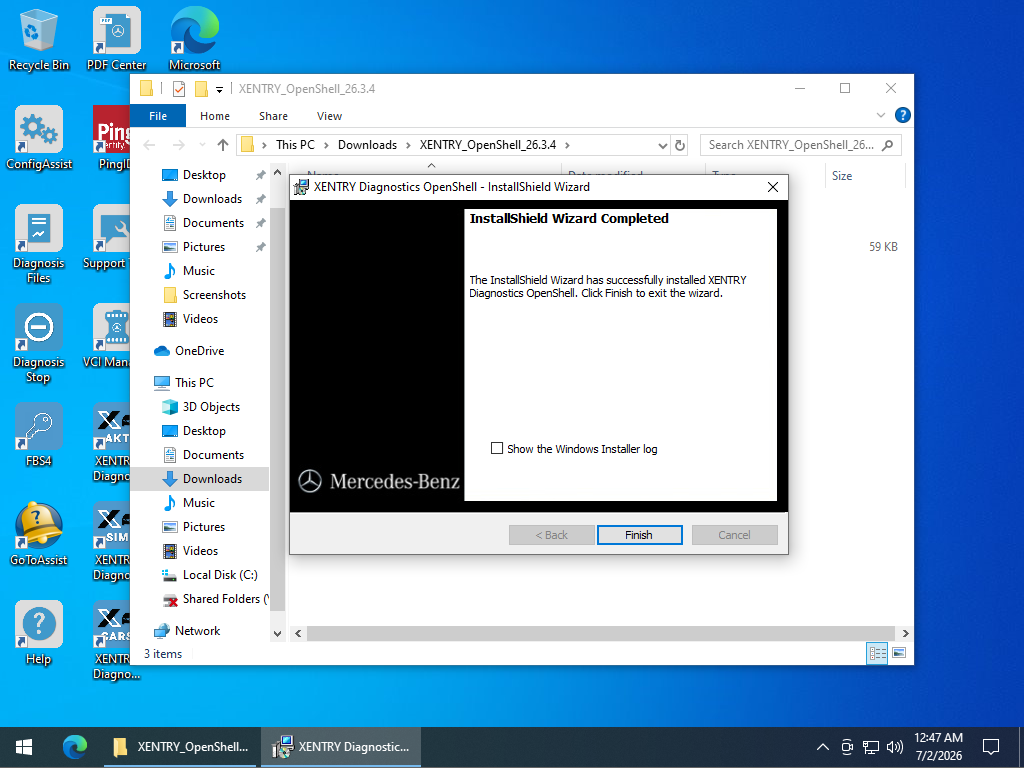
Task: Click Downloads in the address breadcrumb
Action: coord(367,145)
